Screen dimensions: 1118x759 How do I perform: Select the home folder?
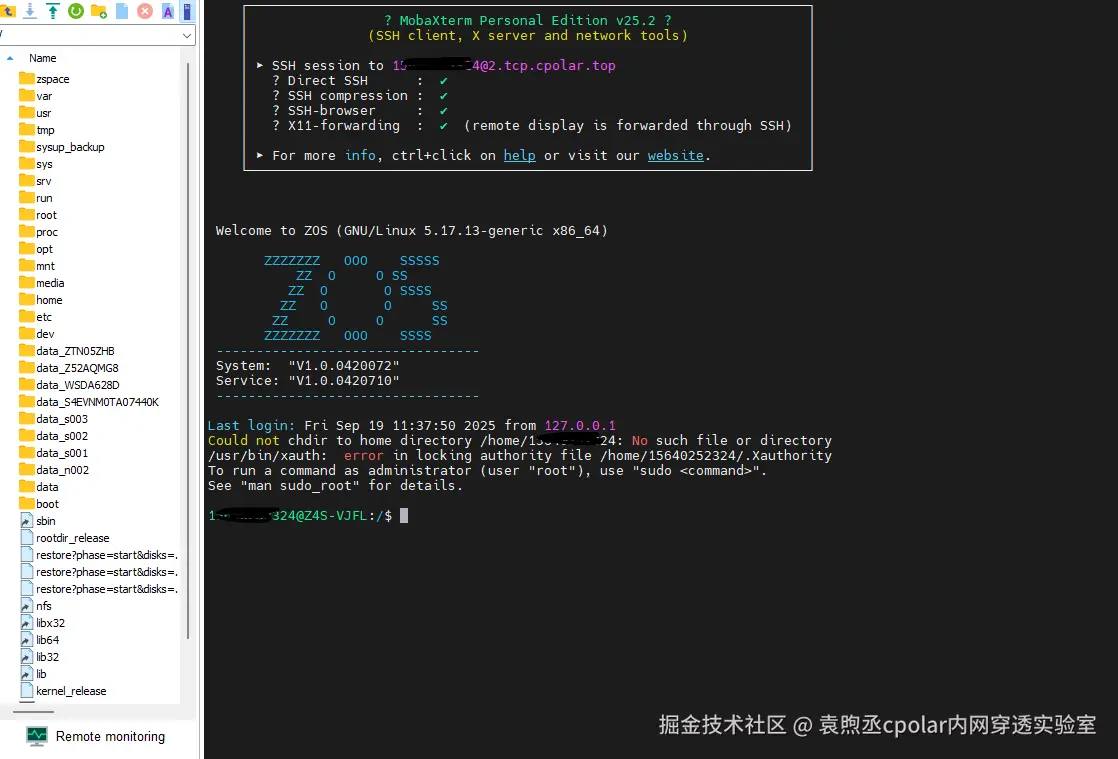49,300
